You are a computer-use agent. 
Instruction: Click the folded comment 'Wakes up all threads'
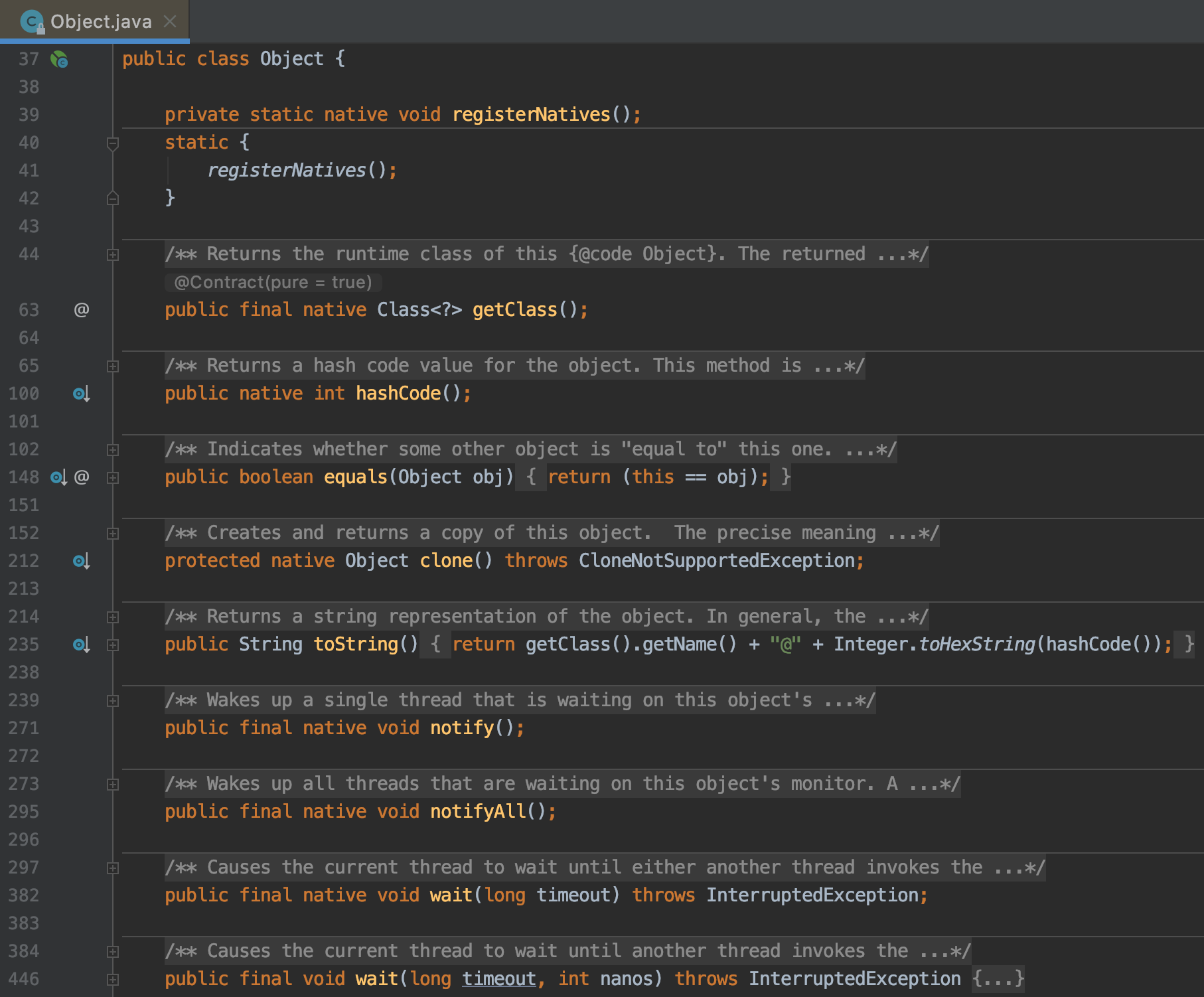tap(563, 784)
